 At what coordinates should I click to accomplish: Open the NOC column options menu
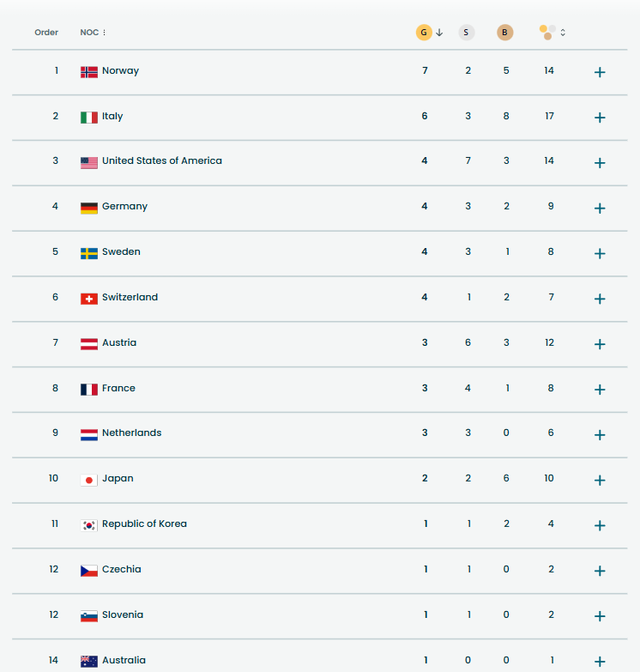coord(104,33)
